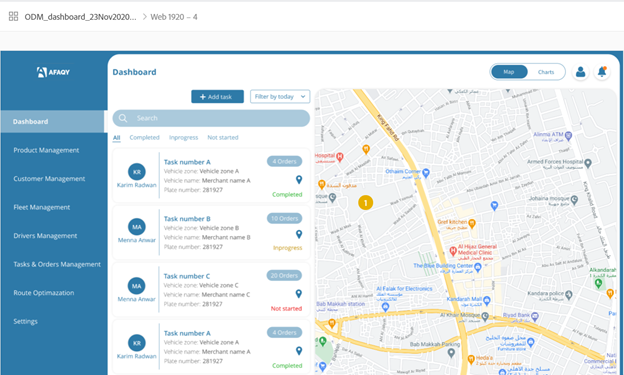Select the Not started filter tab
The height and width of the screenshot is (375, 624).
pyautogui.click(x=222, y=137)
